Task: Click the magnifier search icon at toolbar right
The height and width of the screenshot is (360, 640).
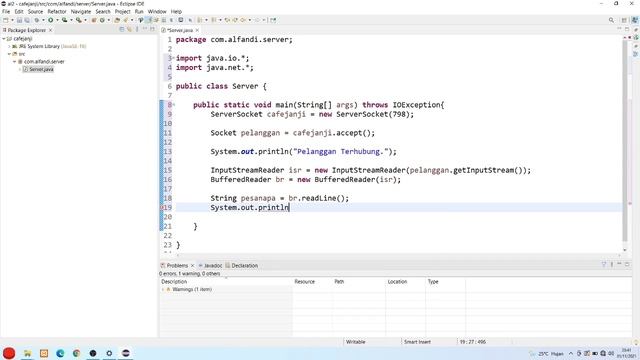Action: coord(611,20)
